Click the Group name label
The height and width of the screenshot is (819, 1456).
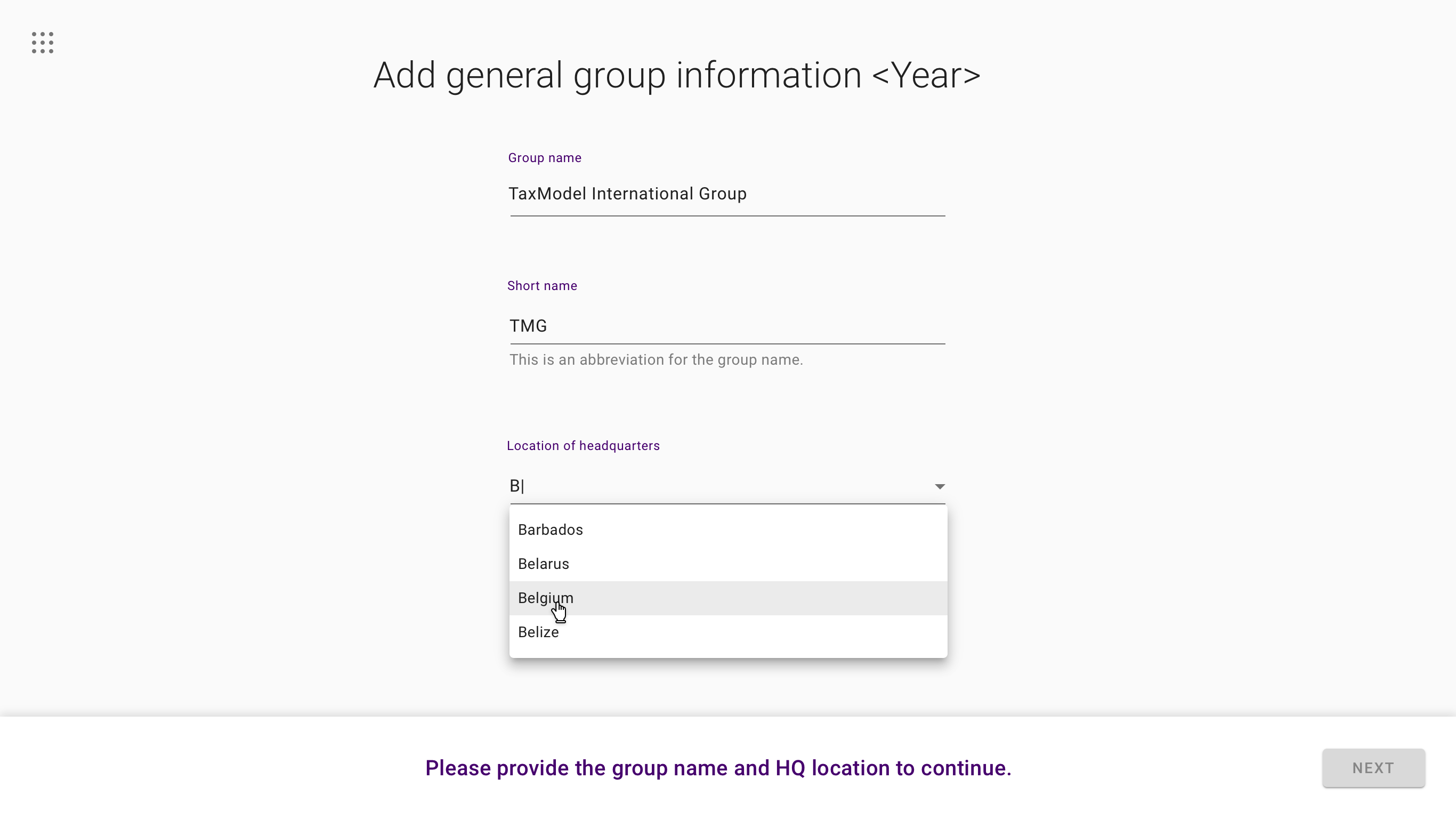(x=544, y=158)
